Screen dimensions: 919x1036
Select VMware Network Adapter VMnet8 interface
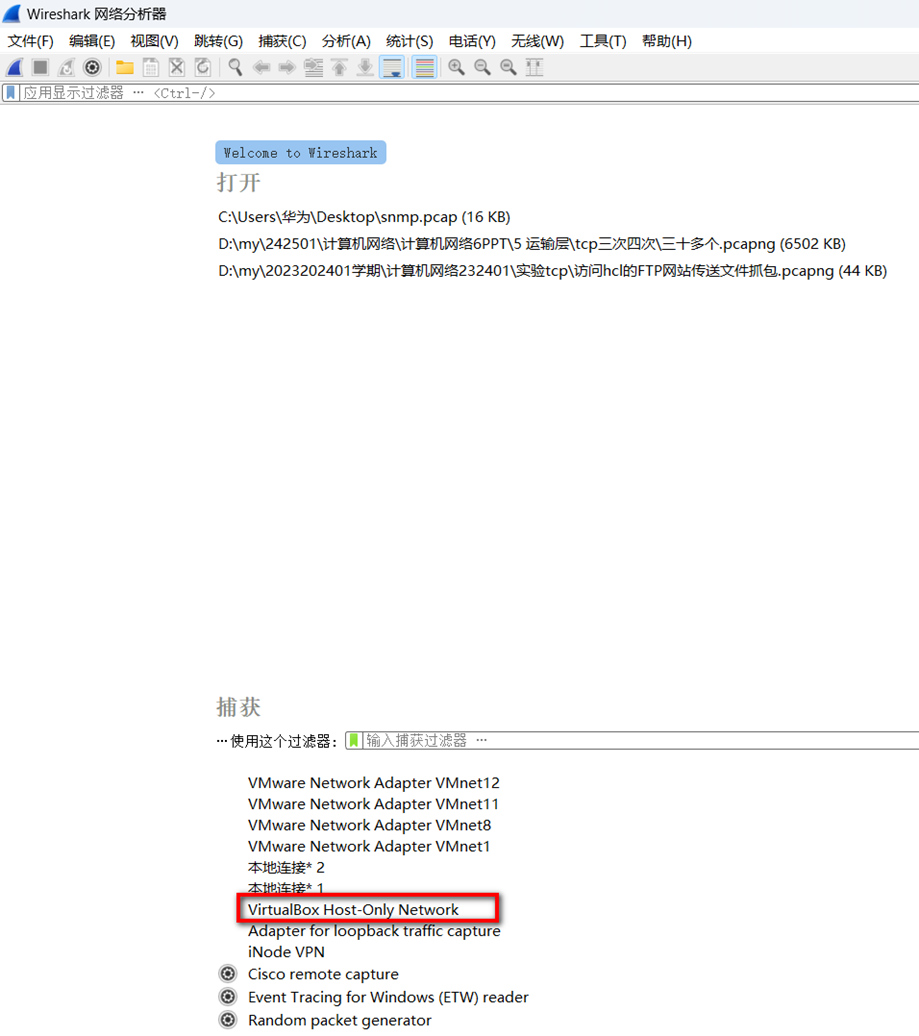tap(369, 825)
